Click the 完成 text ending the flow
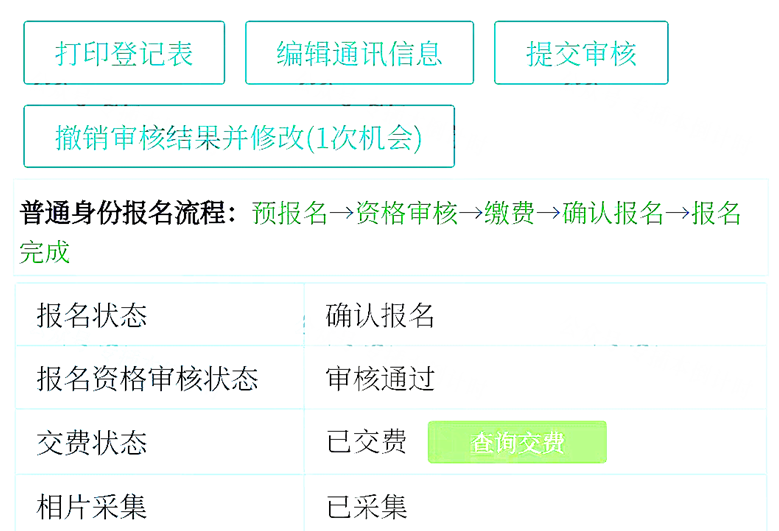779x531 pixels. click(45, 251)
